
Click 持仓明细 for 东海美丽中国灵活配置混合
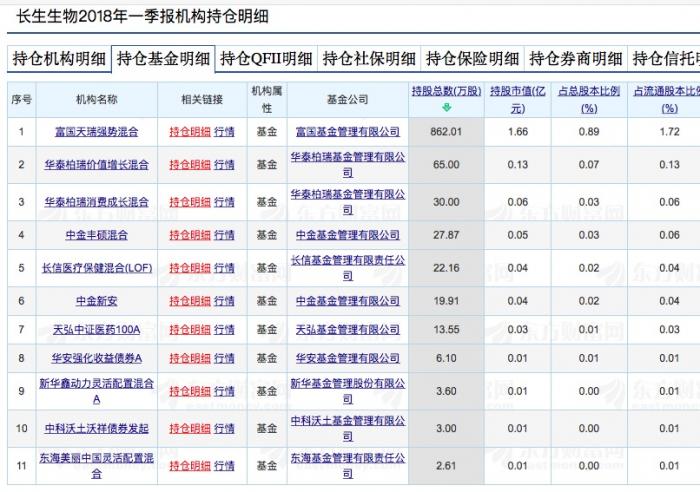tap(190, 466)
